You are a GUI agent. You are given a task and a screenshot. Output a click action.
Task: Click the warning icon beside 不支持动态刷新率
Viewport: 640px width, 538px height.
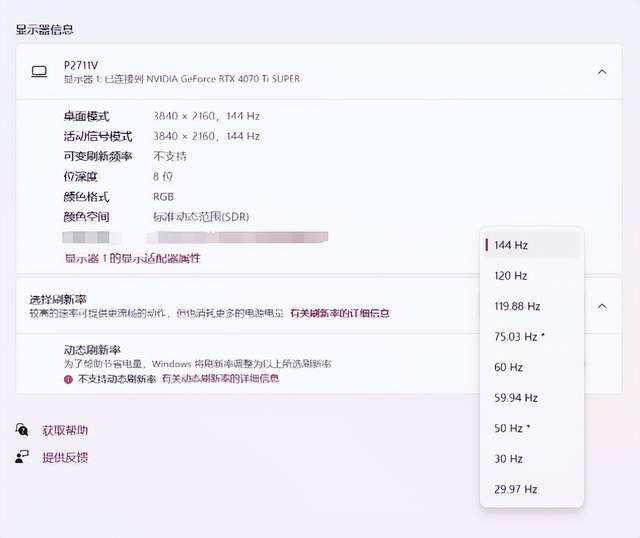pos(68,380)
